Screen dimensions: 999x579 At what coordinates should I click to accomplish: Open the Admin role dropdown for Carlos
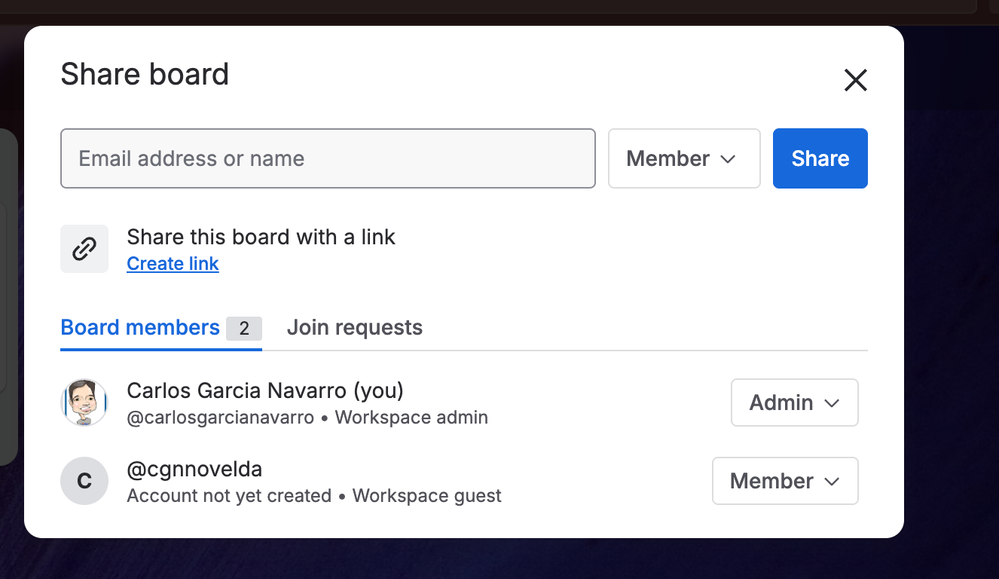pos(794,403)
